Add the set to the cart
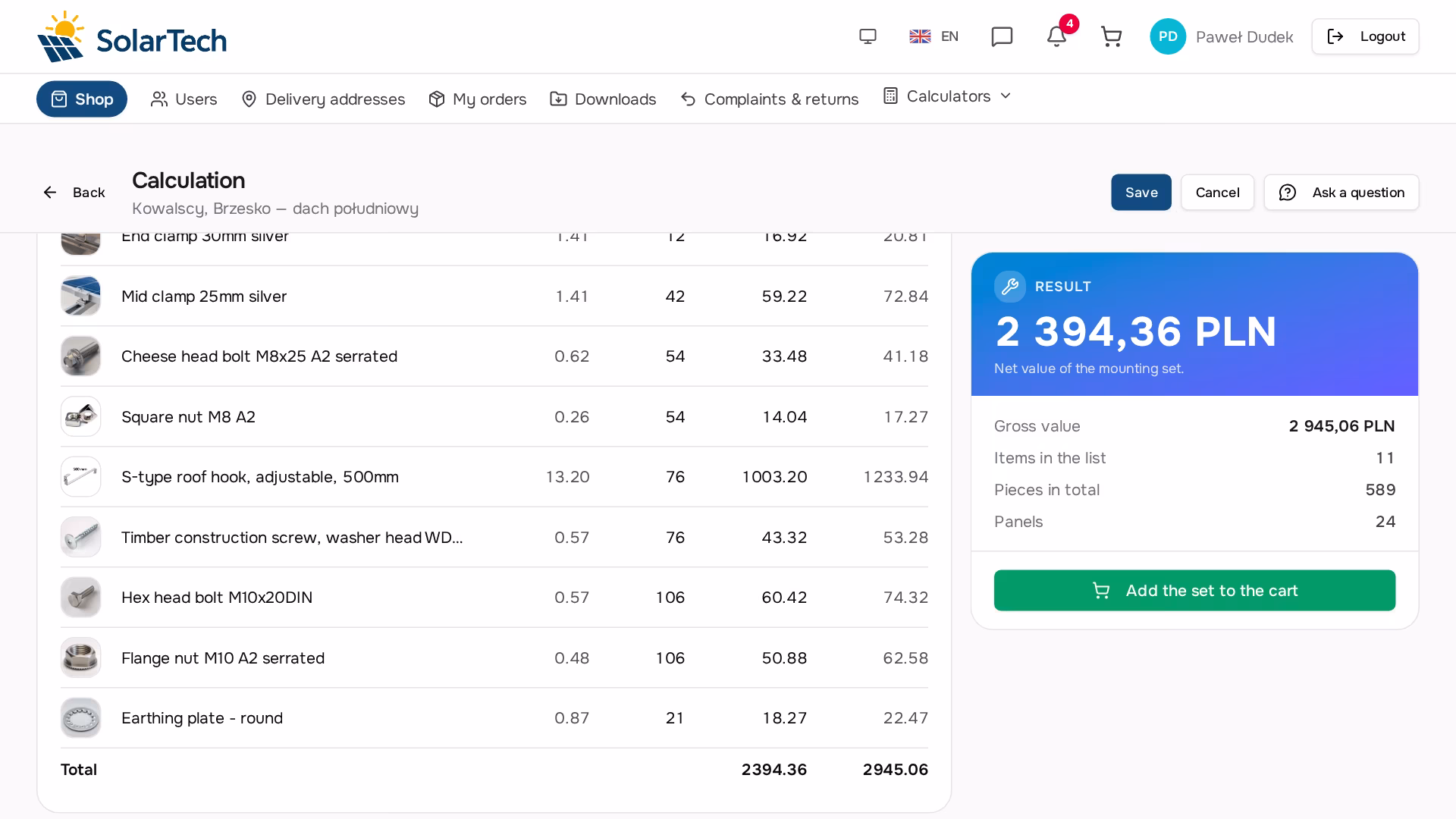This screenshot has width=1456, height=819. coord(1194,591)
